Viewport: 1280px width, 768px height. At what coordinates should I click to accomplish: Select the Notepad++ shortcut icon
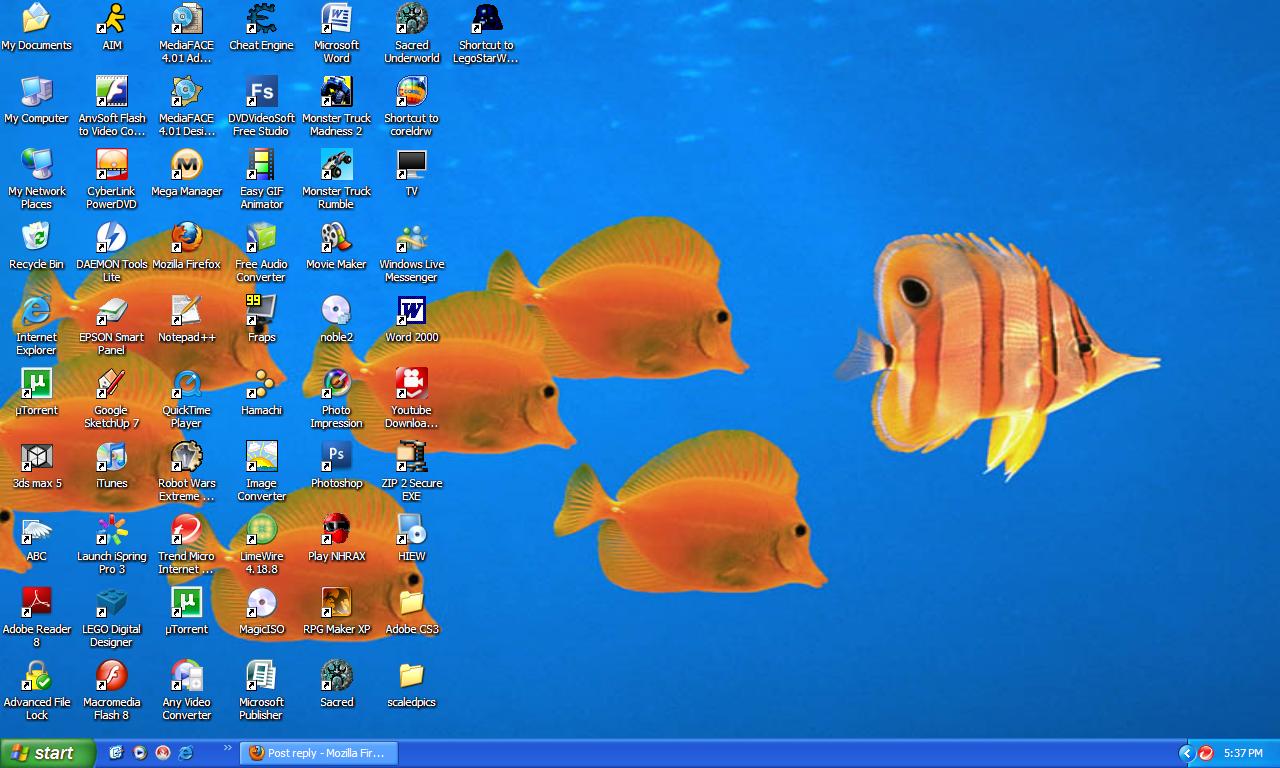[186, 312]
